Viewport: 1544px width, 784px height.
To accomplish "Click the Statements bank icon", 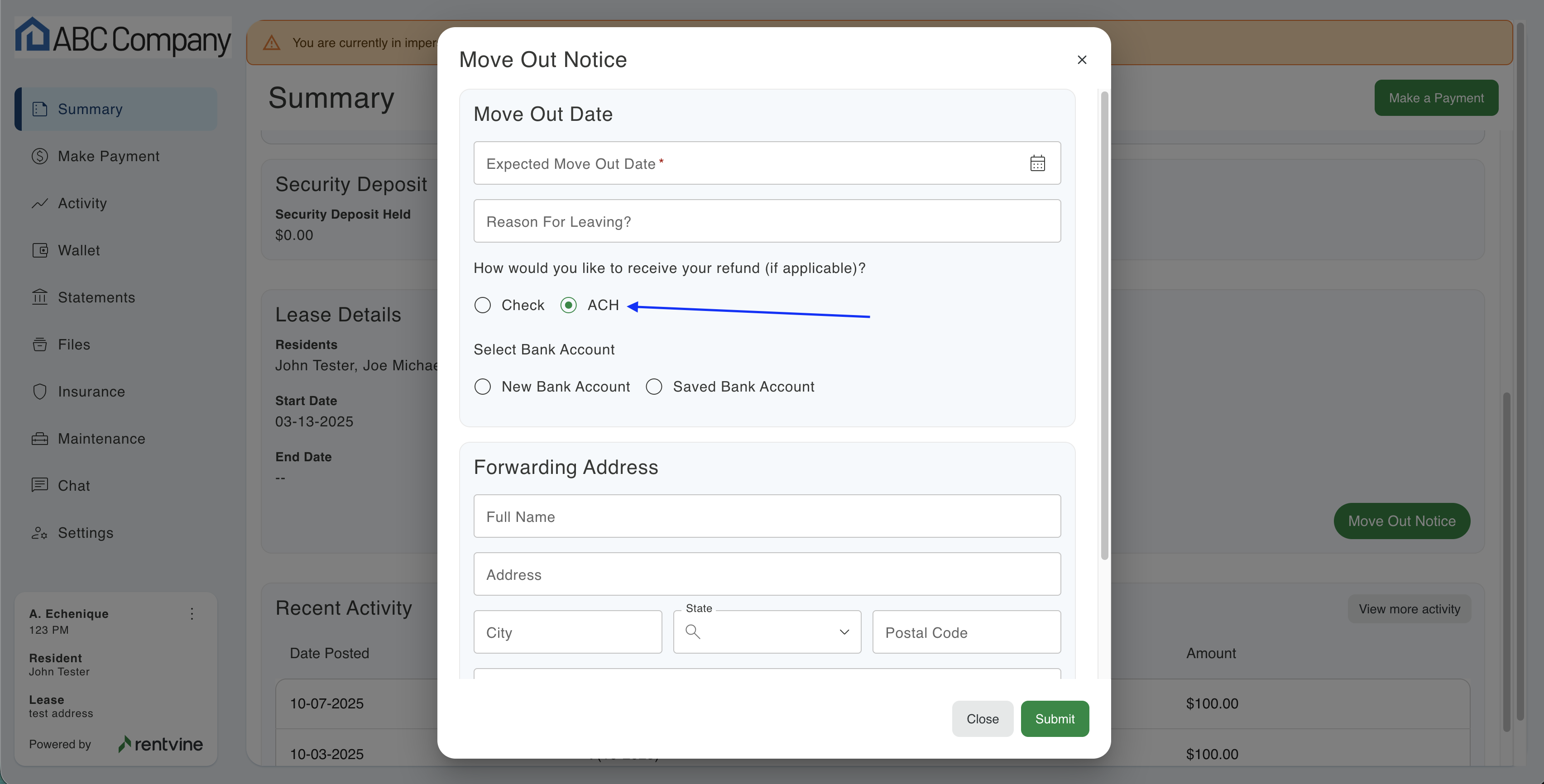I will click(39, 296).
